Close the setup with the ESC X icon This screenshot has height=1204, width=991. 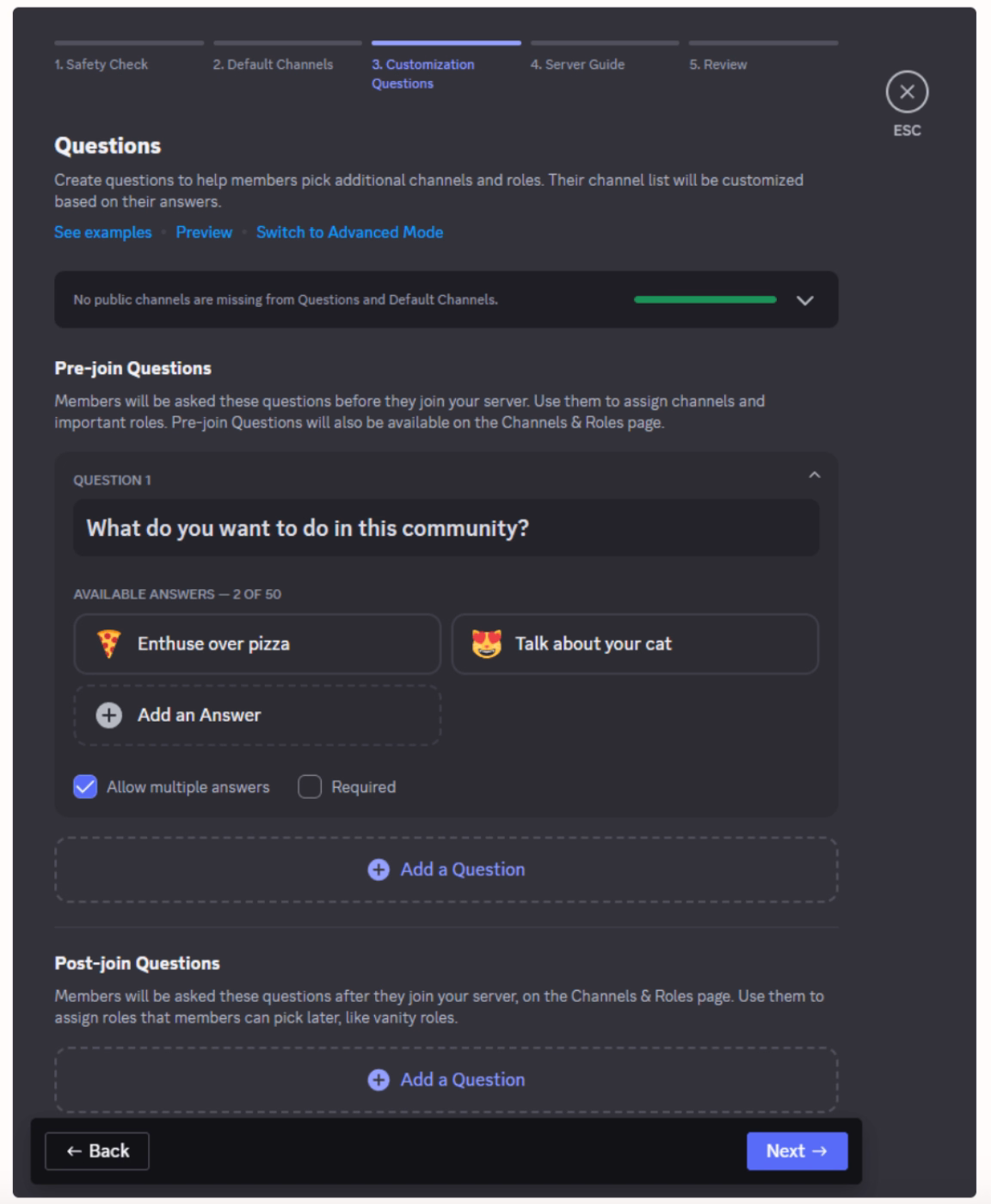pyautogui.click(x=907, y=92)
